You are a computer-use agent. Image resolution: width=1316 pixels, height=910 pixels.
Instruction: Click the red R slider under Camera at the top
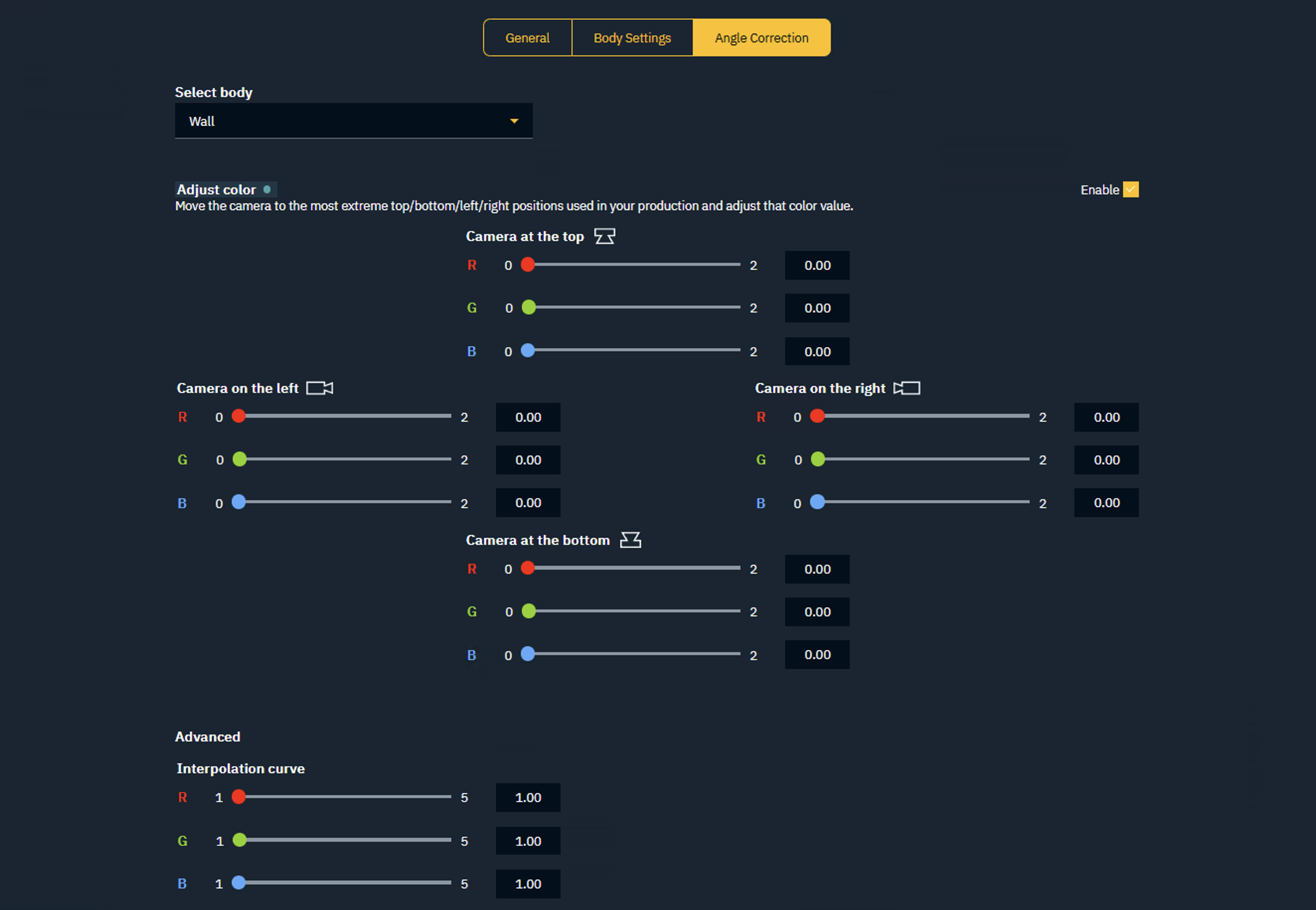point(631,265)
